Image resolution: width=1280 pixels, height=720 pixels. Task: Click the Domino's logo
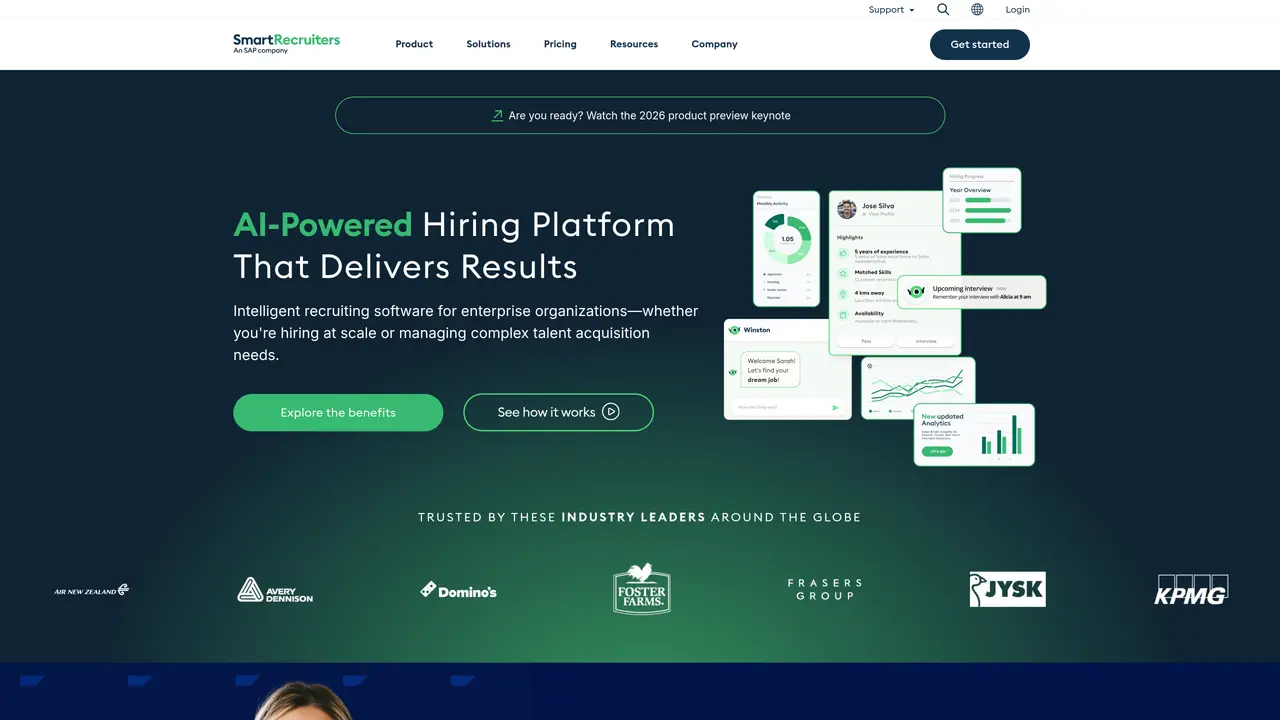[x=458, y=590]
